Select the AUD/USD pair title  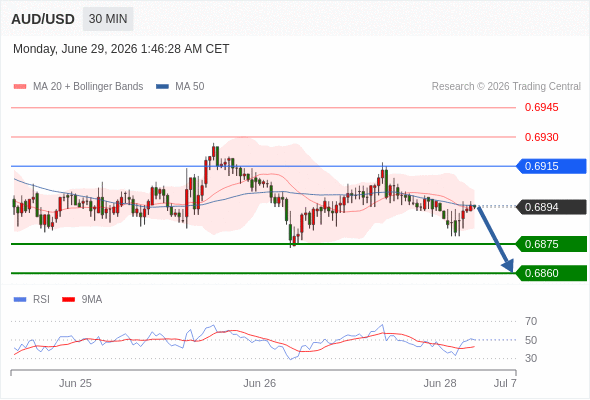point(43,19)
